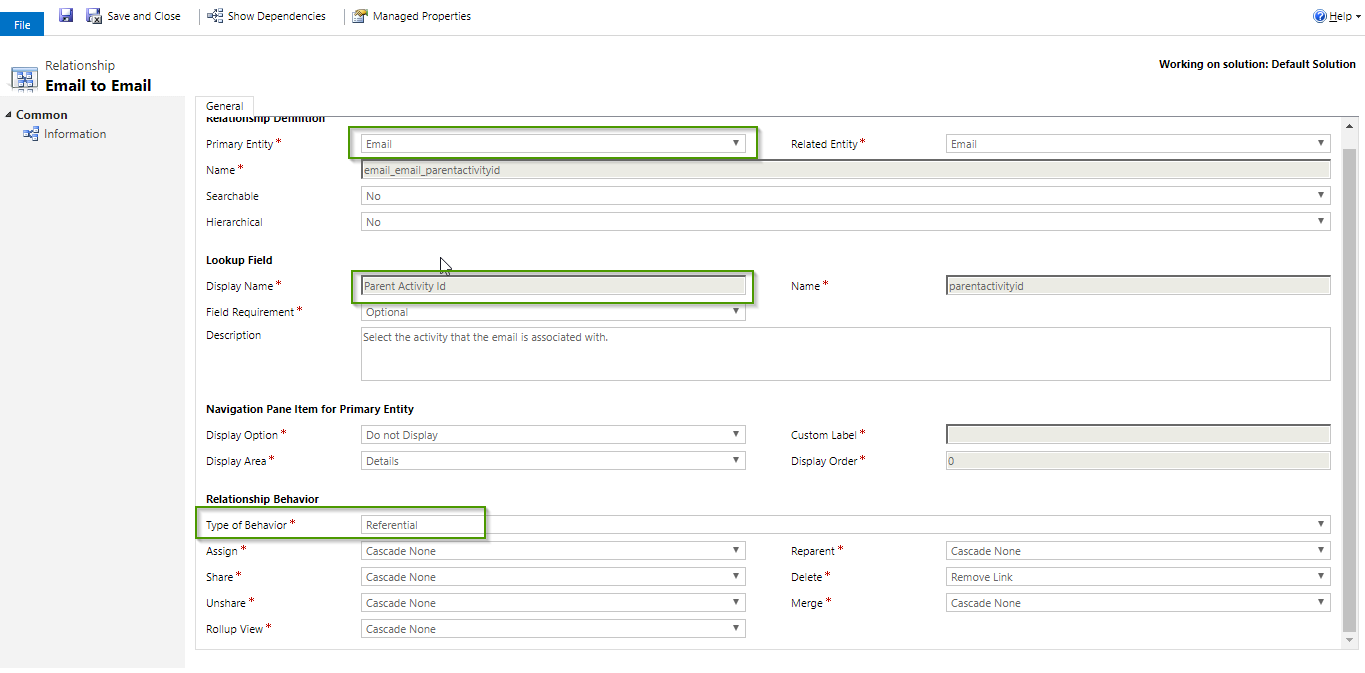The width and height of the screenshot is (1365, 673).
Task: Click the Display Order field
Action: tap(1138, 461)
